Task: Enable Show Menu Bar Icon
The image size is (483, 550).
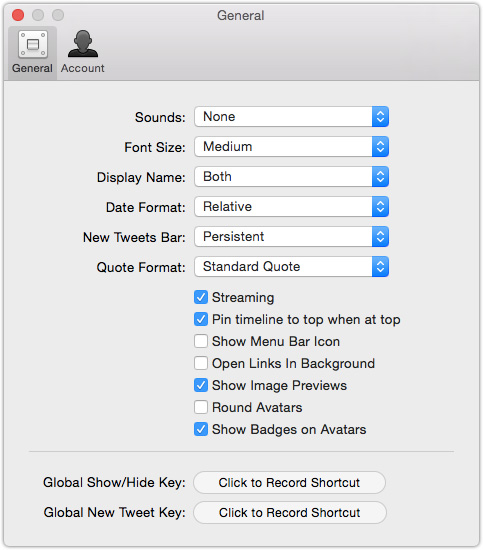Action: pos(201,341)
